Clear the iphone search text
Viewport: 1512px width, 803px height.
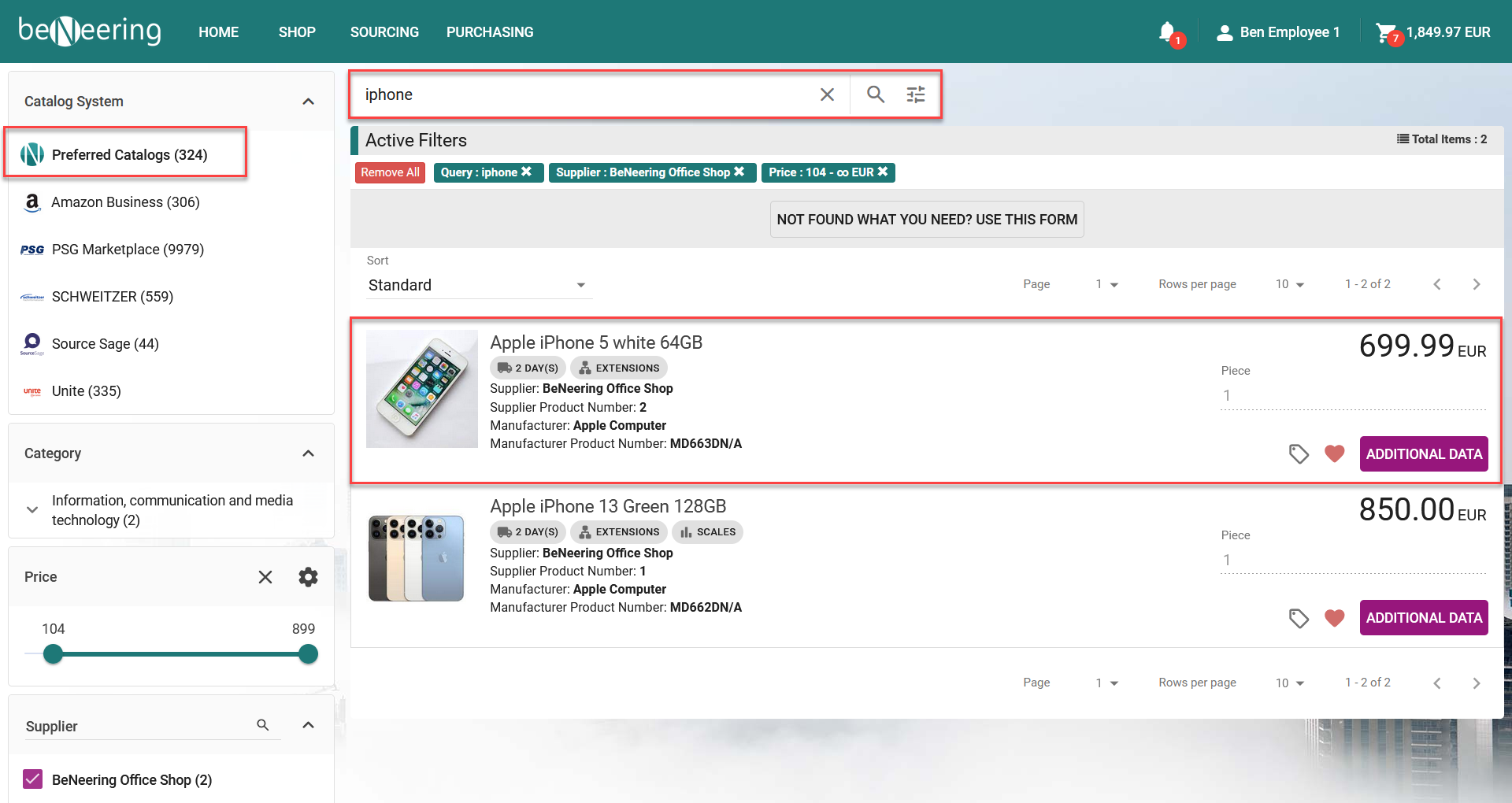[x=827, y=94]
